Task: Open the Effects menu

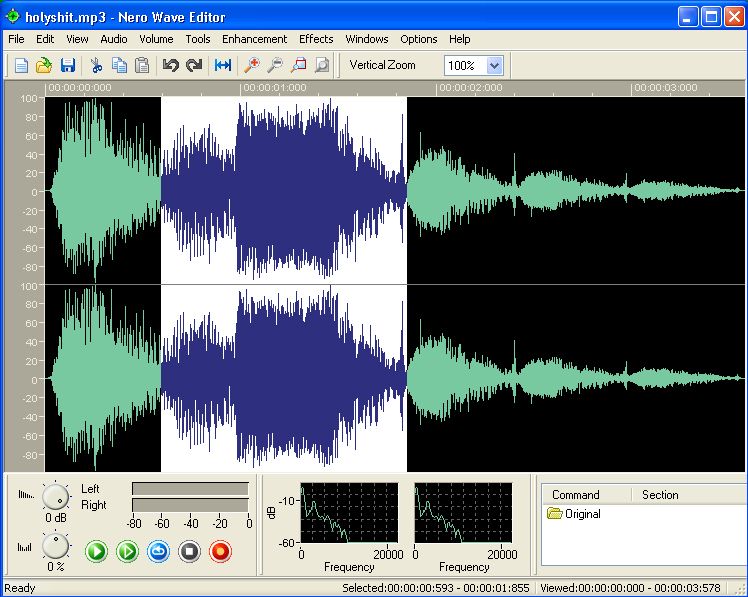Action: pos(316,39)
